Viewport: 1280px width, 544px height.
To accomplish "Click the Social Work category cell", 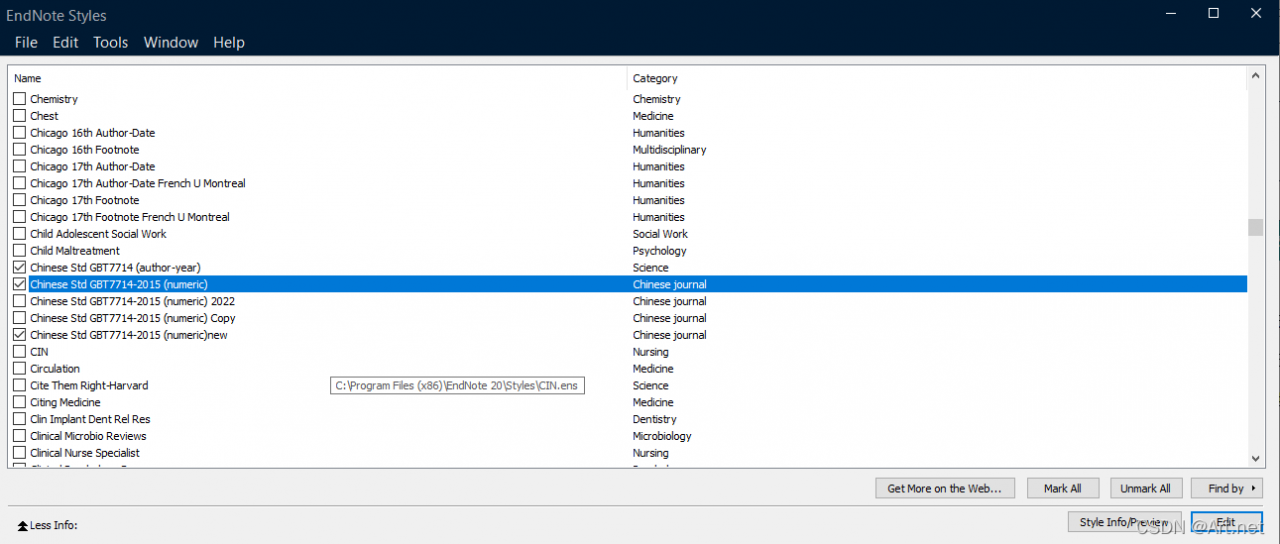I will pos(660,234).
